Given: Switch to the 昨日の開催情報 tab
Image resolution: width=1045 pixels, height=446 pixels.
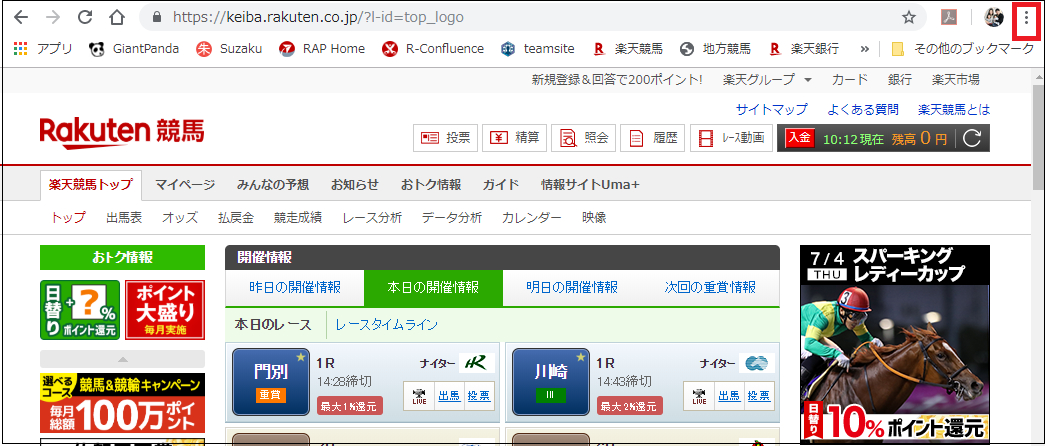Looking at the screenshot, I should (x=295, y=288).
